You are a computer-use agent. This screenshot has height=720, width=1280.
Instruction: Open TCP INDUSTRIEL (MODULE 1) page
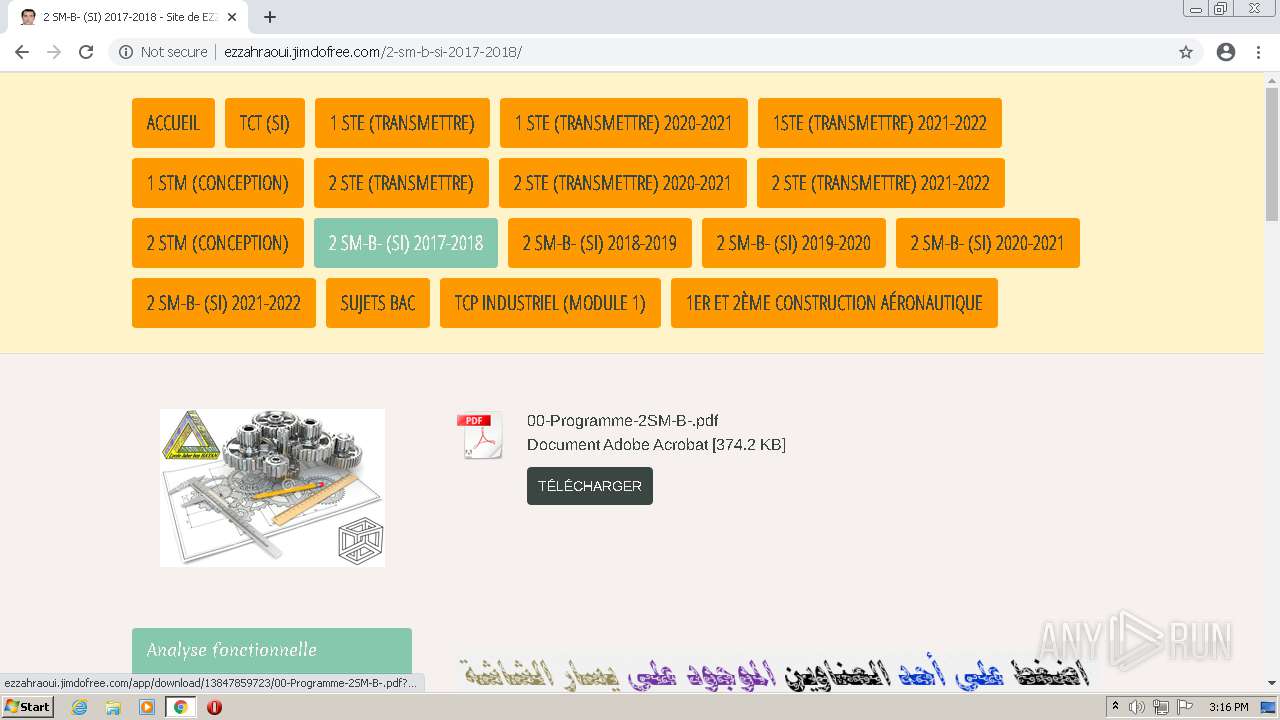(550, 303)
